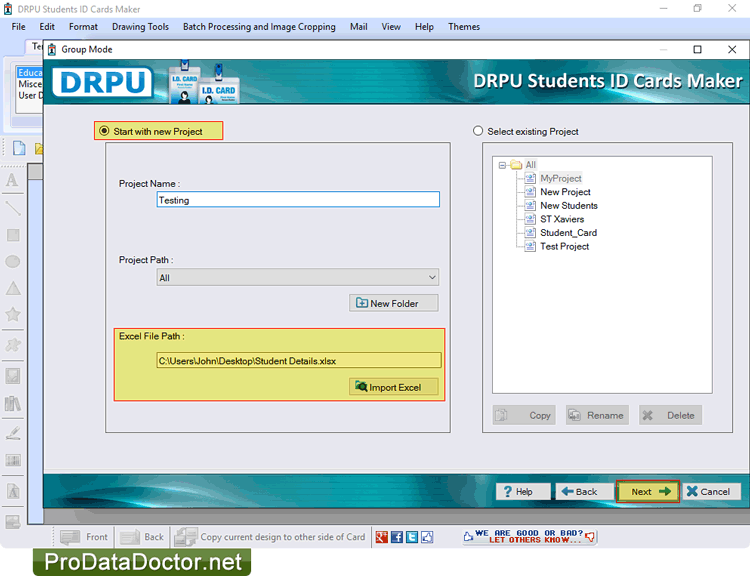The image size is (750, 576).
Task: Select MyProject in project tree
Action: tap(560, 178)
